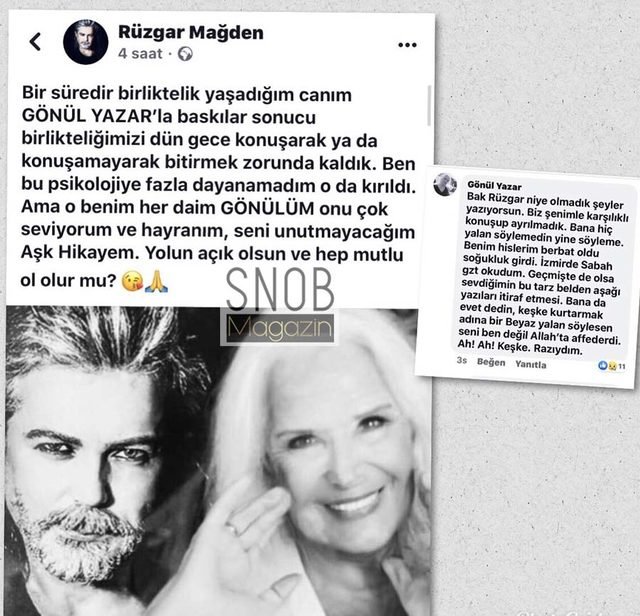Click the comment's '3s' timestamp

462,360
